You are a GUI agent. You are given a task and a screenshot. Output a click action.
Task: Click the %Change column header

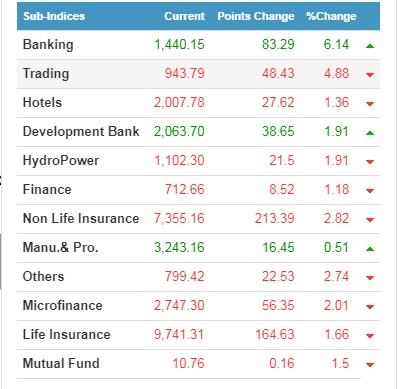tap(331, 16)
